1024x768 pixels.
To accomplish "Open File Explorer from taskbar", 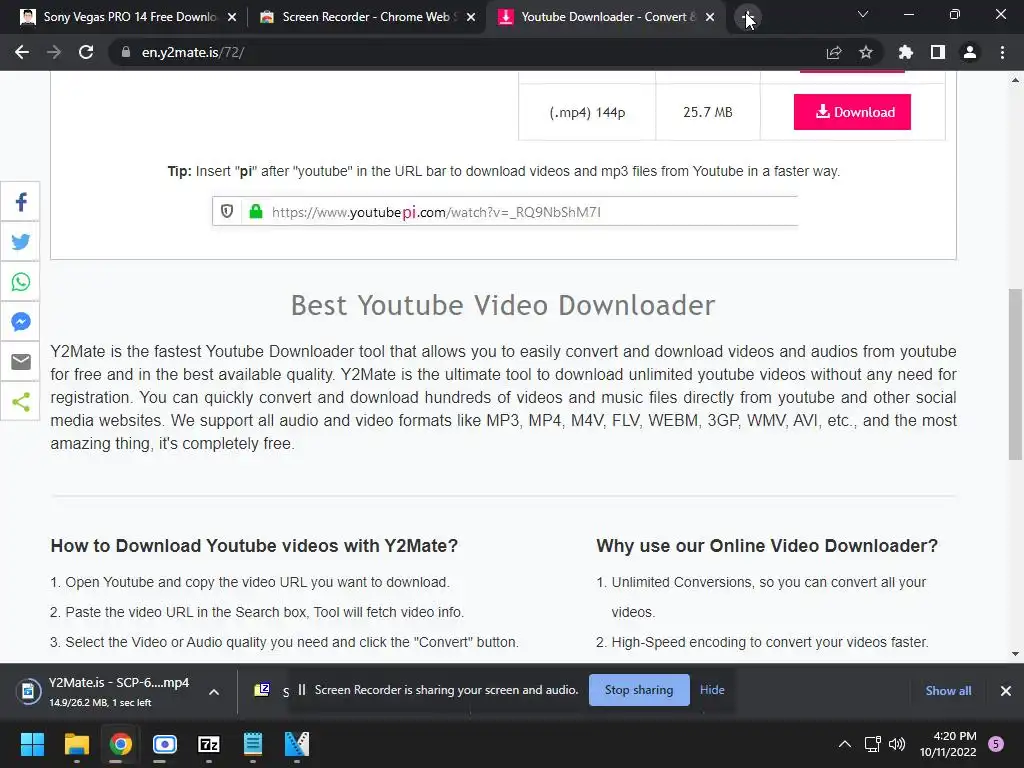I will click(76, 744).
